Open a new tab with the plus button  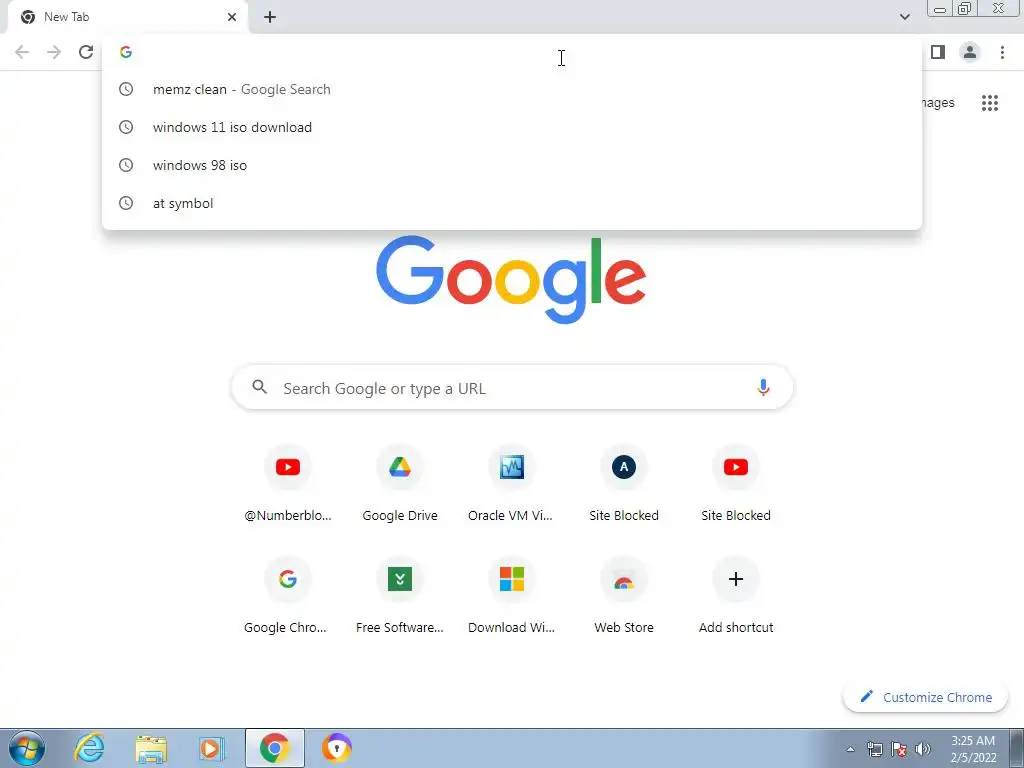pos(270,17)
